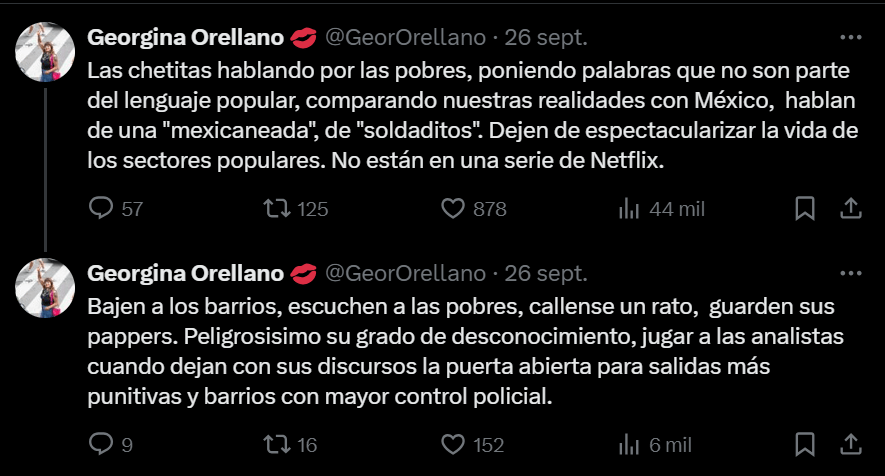Like the tweet with 152 likes
The width and height of the screenshot is (885, 476).
tap(454, 444)
